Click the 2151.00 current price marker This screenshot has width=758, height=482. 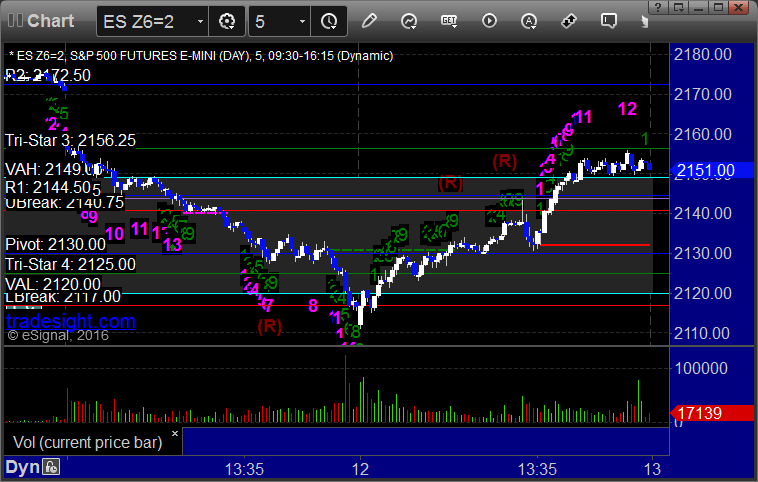(x=712, y=170)
